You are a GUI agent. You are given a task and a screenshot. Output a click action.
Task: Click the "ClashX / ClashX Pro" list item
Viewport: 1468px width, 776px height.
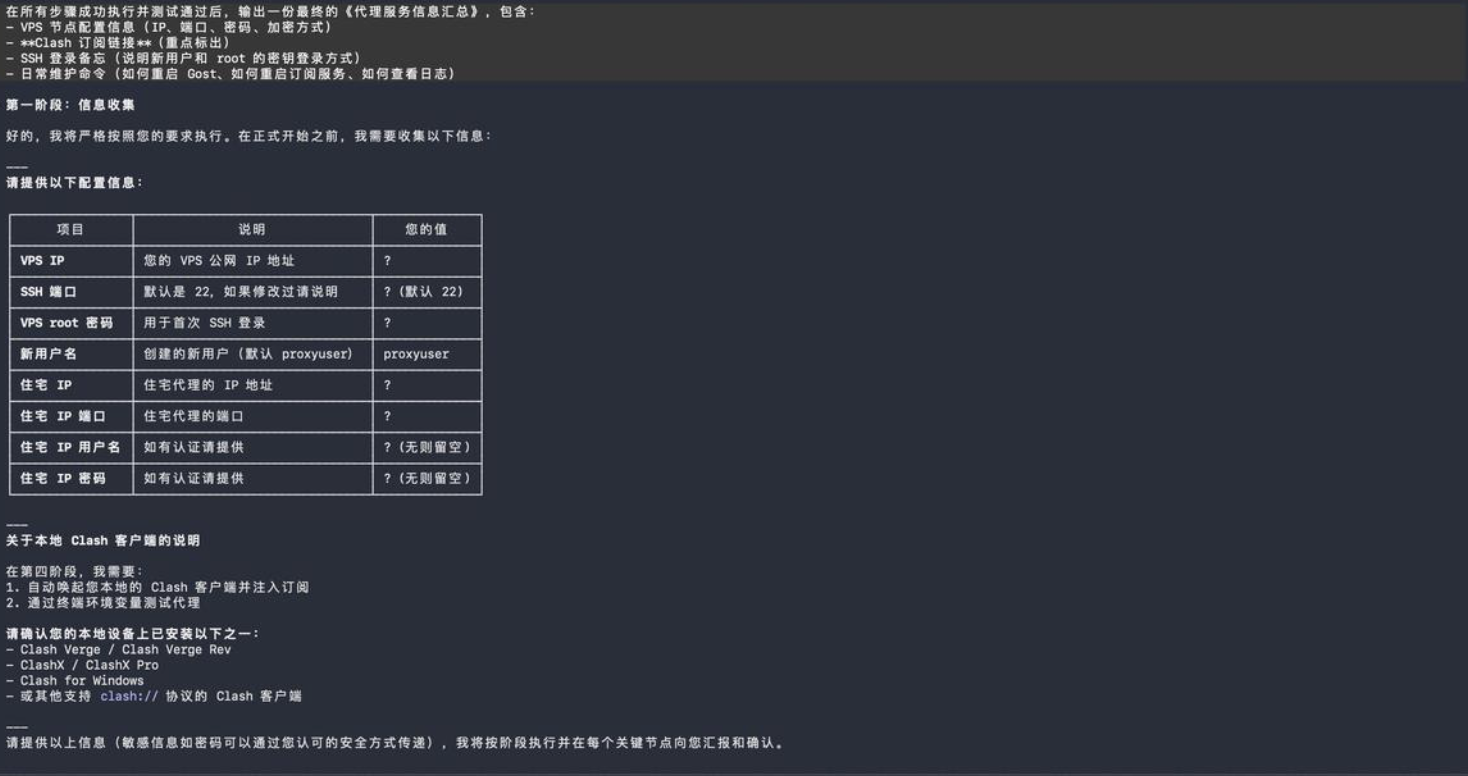tap(89, 665)
